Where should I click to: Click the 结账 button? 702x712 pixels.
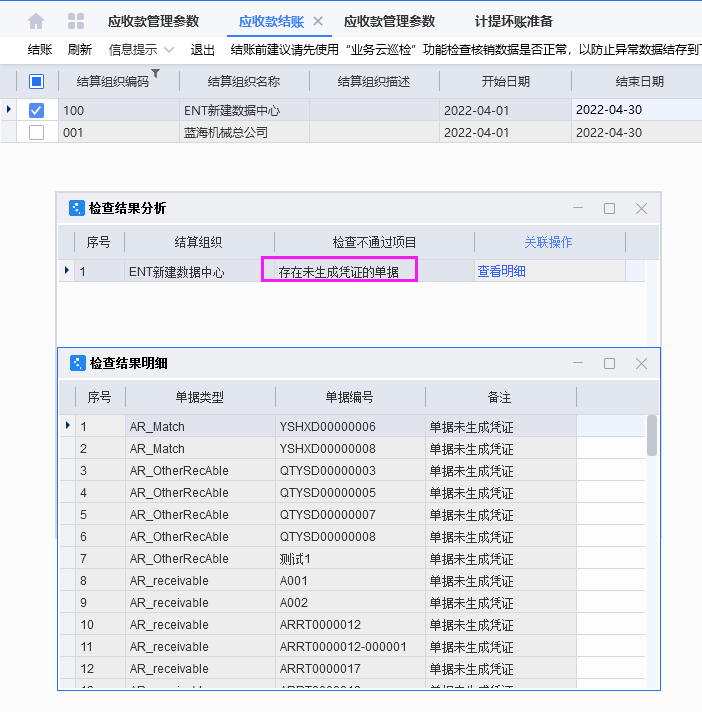[x=40, y=49]
